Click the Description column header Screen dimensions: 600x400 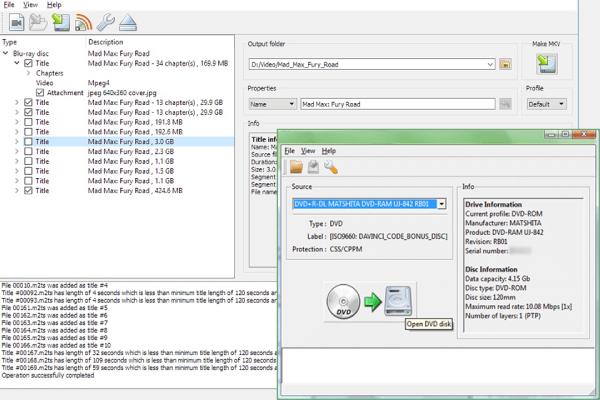(106, 42)
